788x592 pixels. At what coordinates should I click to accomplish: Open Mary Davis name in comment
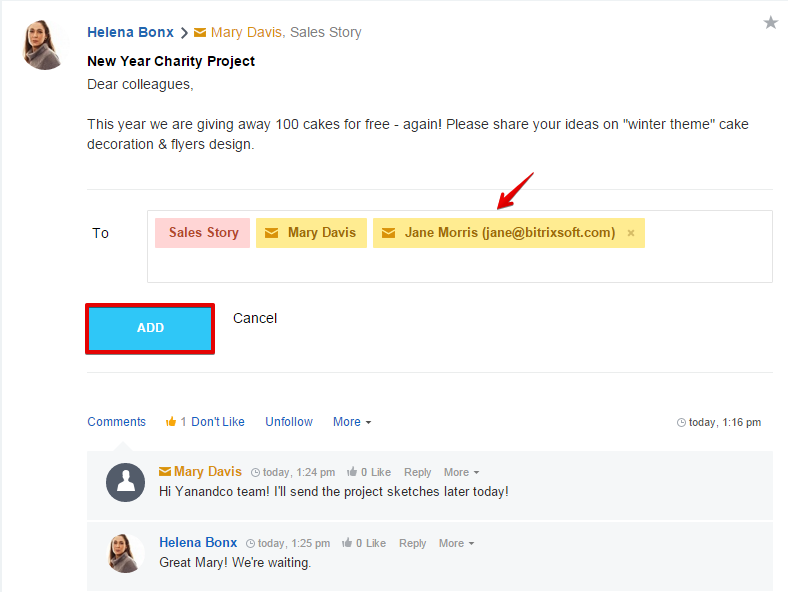pos(208,471)
